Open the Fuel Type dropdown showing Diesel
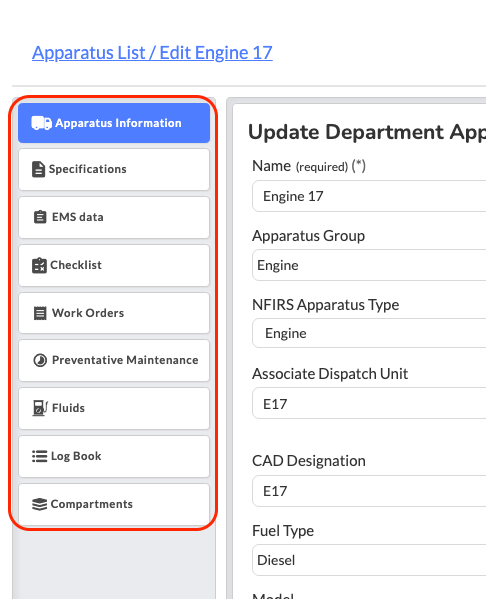This screenshot has height=599, width=486. (369, 560)
